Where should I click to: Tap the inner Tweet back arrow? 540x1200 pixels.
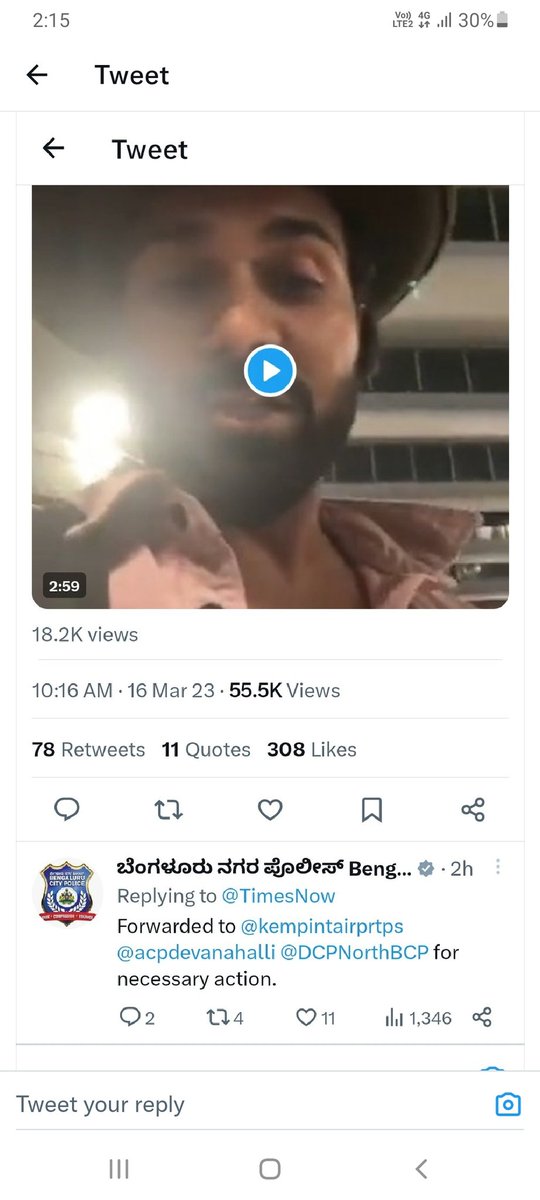coord(53,149)
